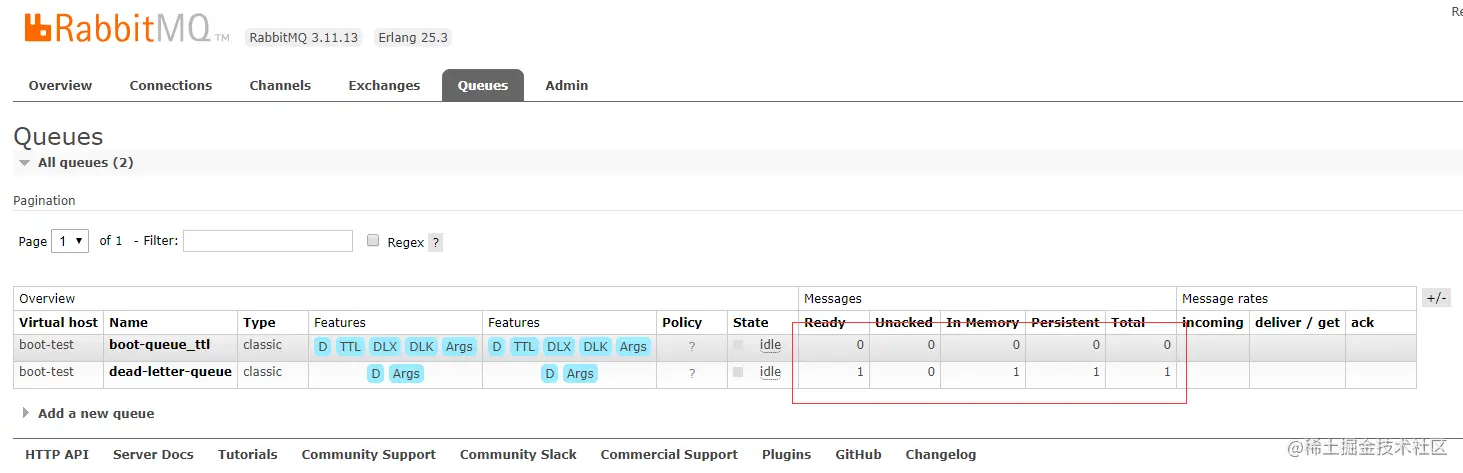This screenshot has height=473, width=1463.
Task: Open the dead-letter-queue queue link
Action: 170,372
